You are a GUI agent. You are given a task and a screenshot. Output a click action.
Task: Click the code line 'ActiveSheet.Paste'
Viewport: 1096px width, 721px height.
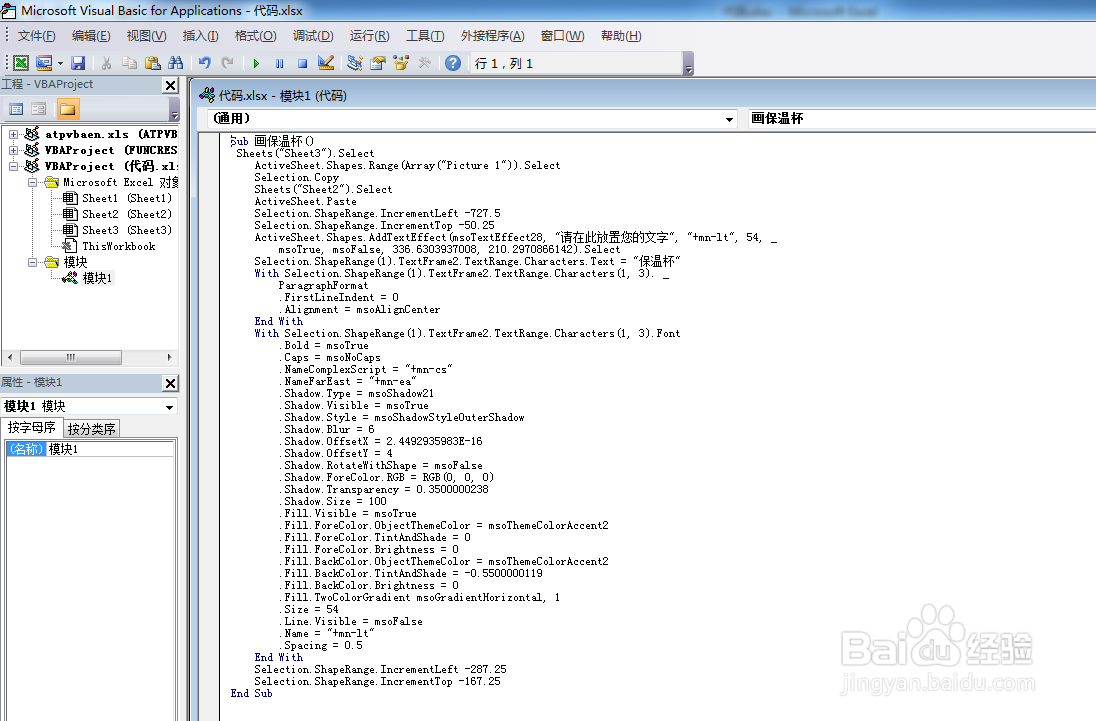coord(305,201)
